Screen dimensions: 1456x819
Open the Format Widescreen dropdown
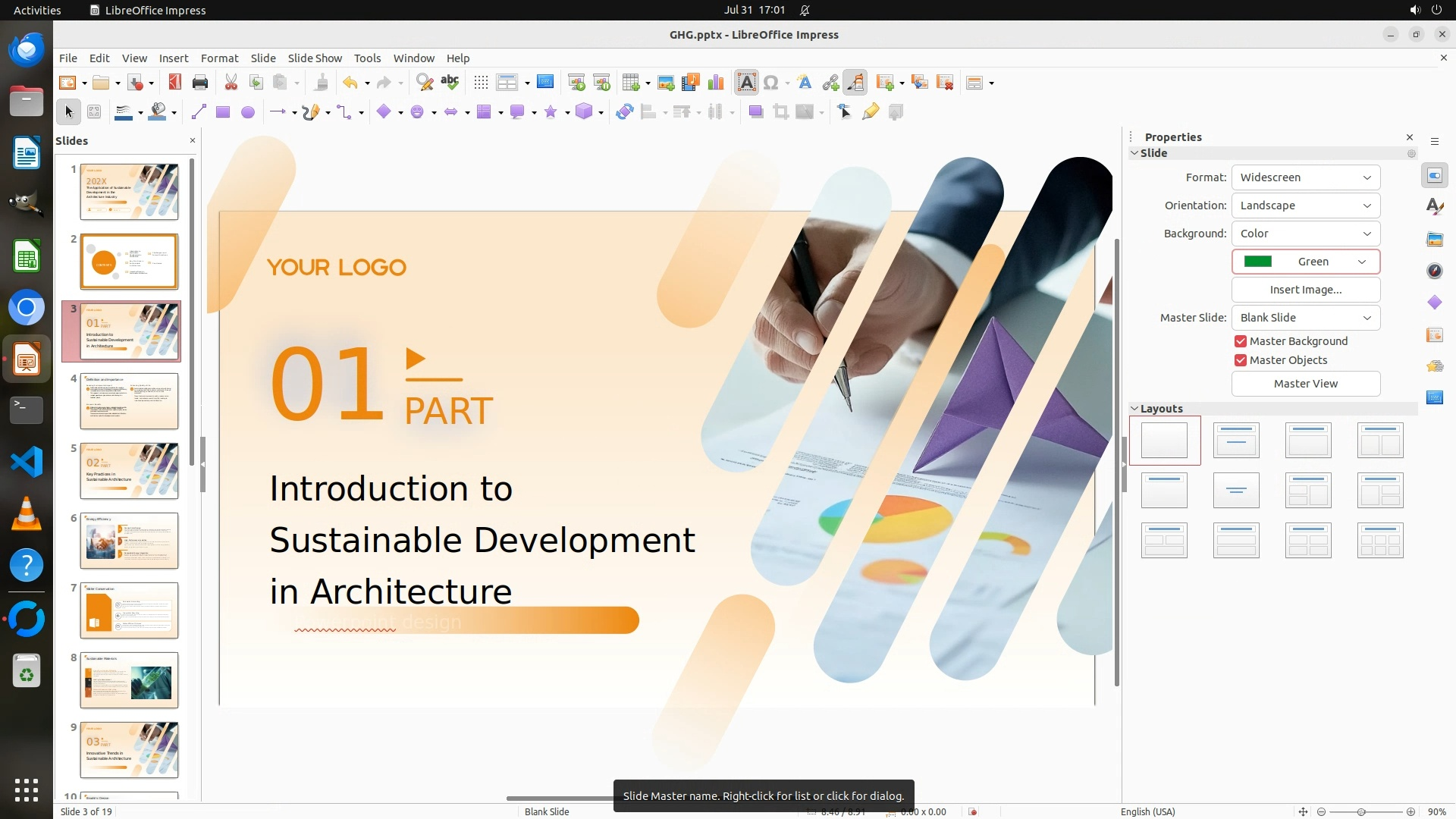coord(1305,177)
